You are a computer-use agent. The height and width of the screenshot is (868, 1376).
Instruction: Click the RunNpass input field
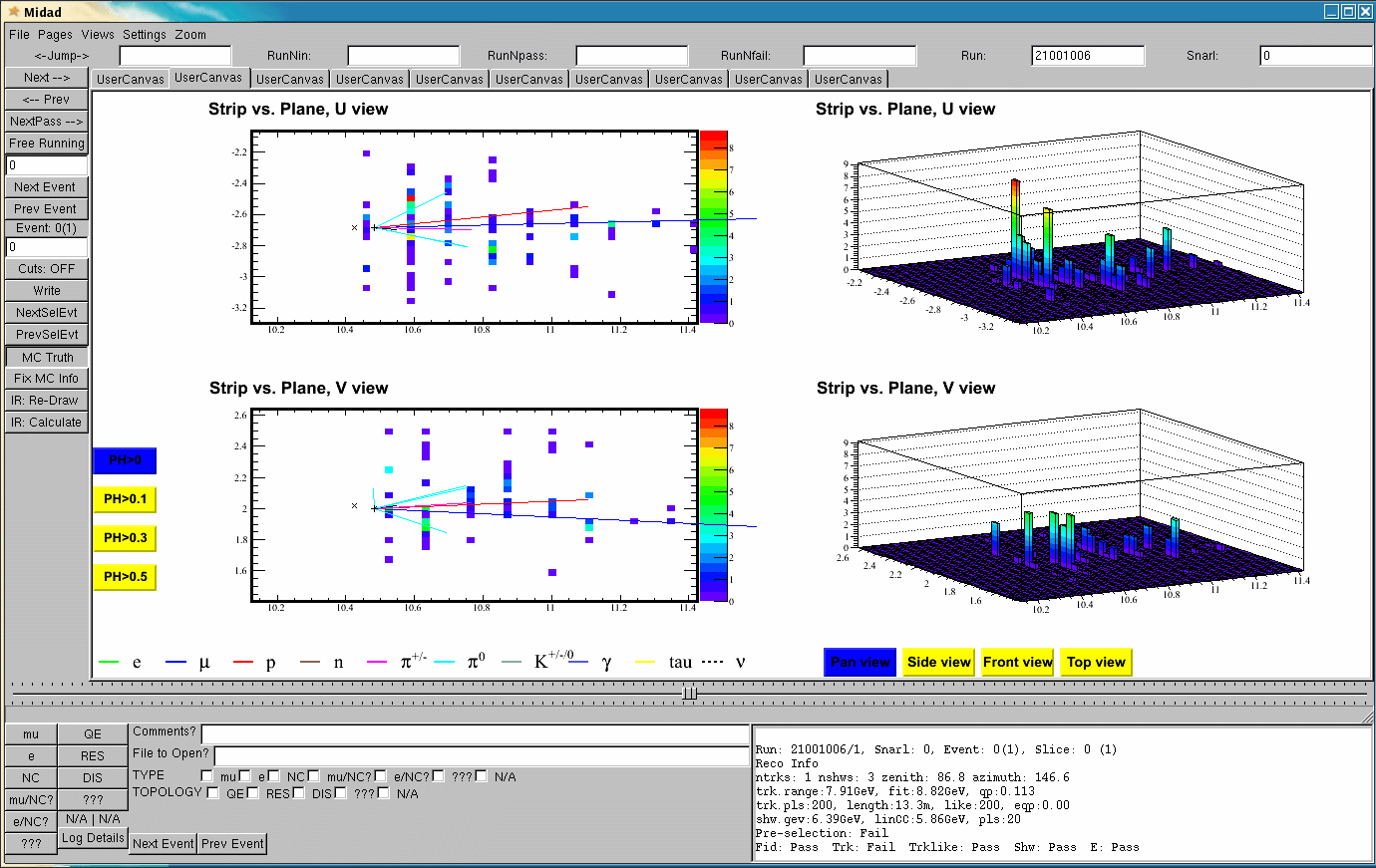632,56
